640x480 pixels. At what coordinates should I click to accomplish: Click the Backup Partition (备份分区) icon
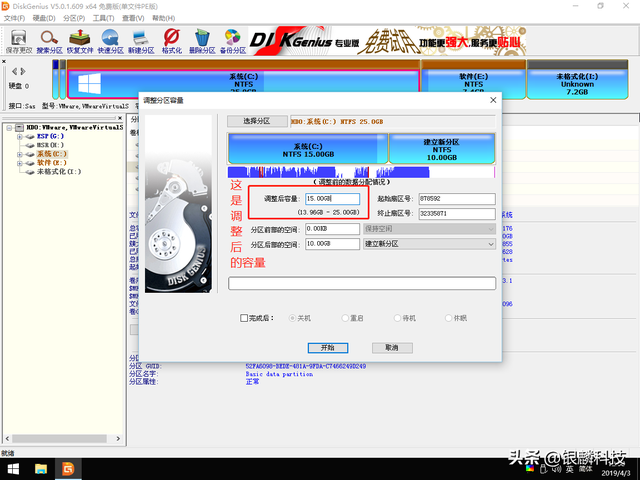pos(233,41)
